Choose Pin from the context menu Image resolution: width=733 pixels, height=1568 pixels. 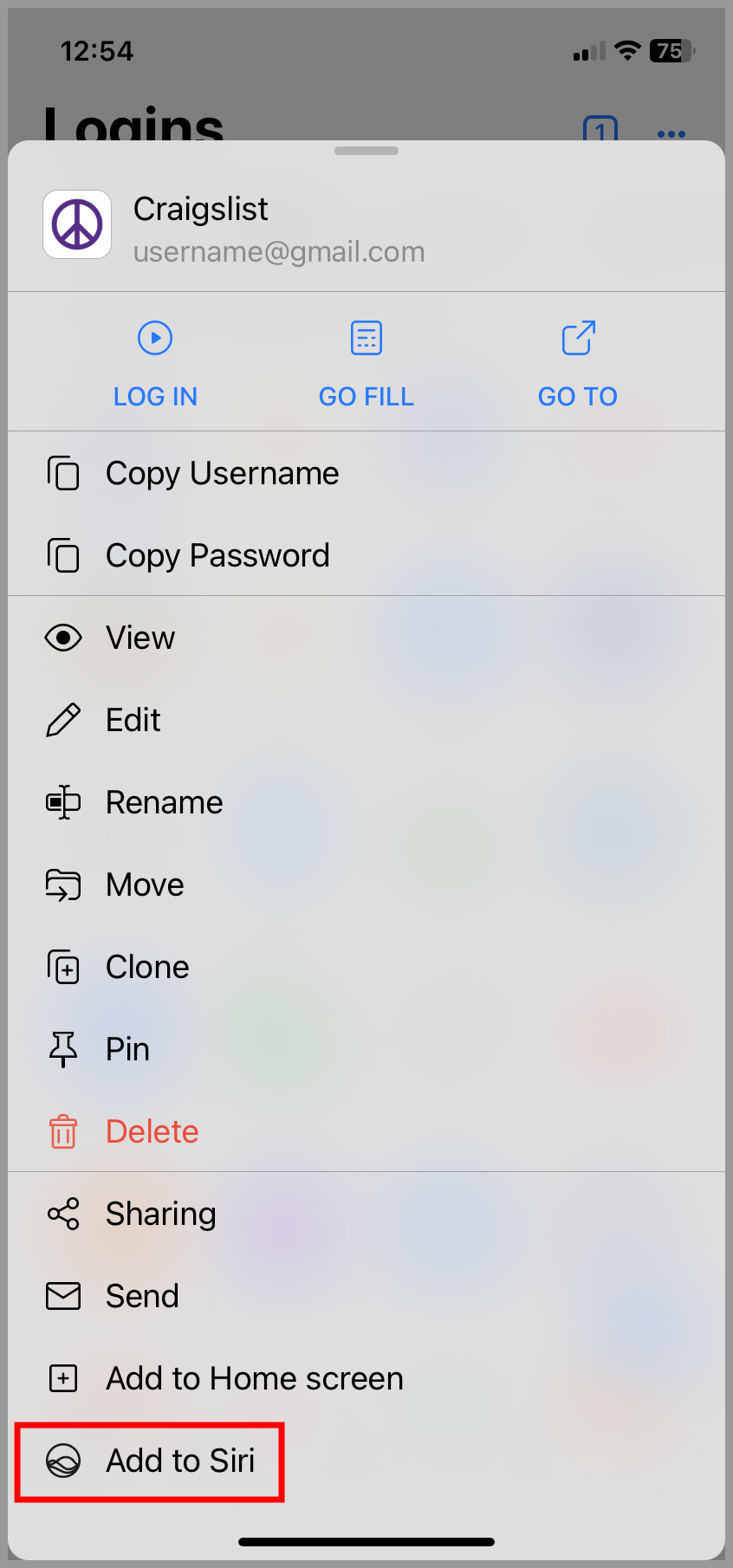pyautogui.click(x=127, y=1049)
